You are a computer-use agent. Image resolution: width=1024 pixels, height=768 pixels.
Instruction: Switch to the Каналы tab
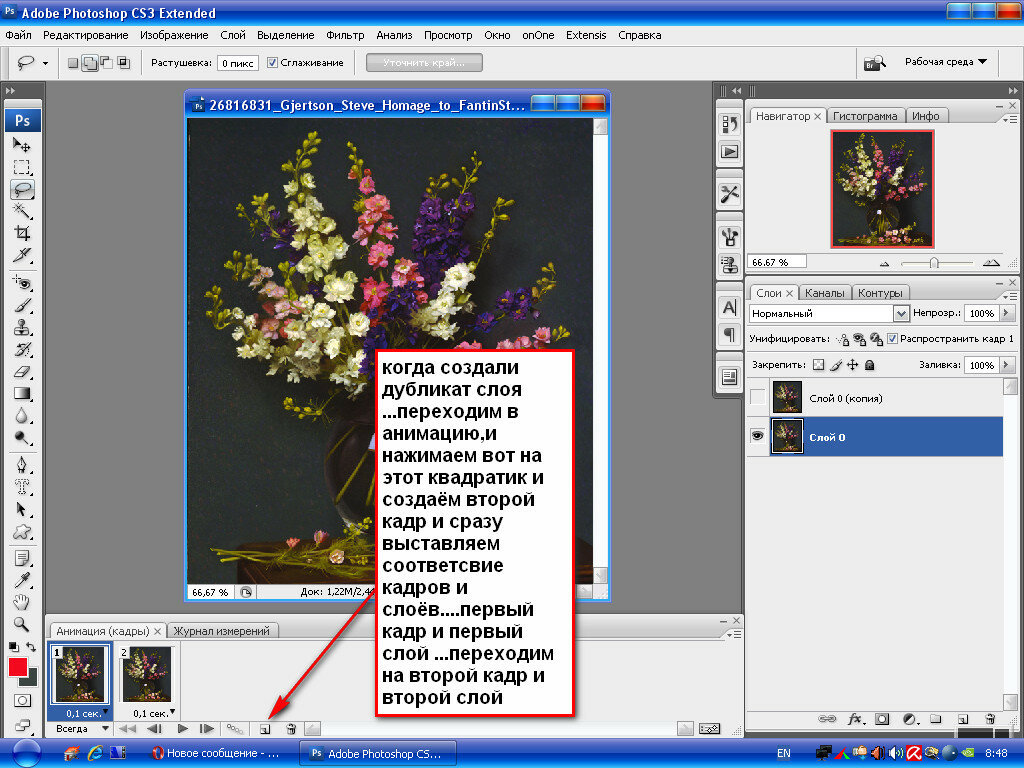coord(824,293)
